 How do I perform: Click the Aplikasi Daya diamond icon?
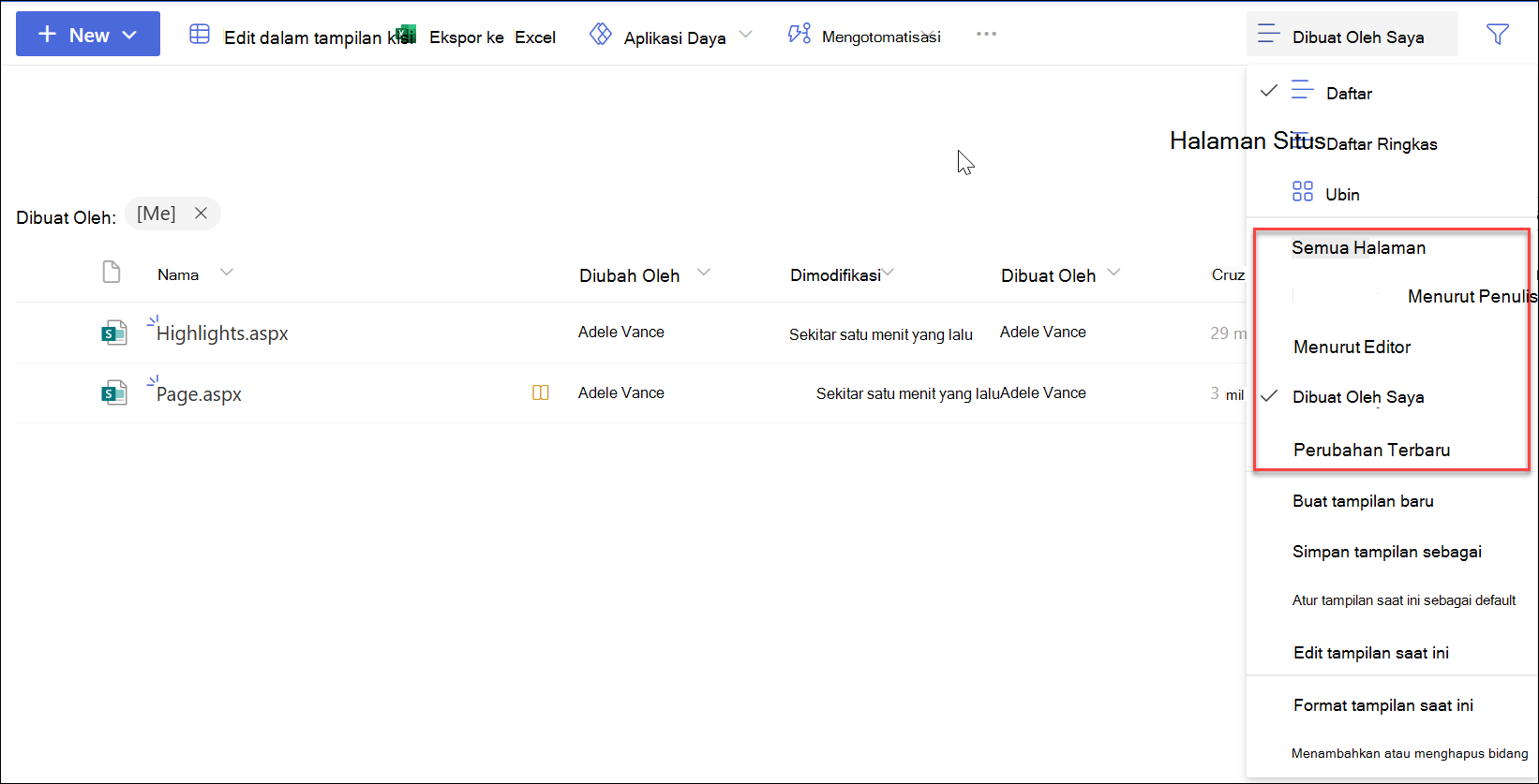point(601,34)
